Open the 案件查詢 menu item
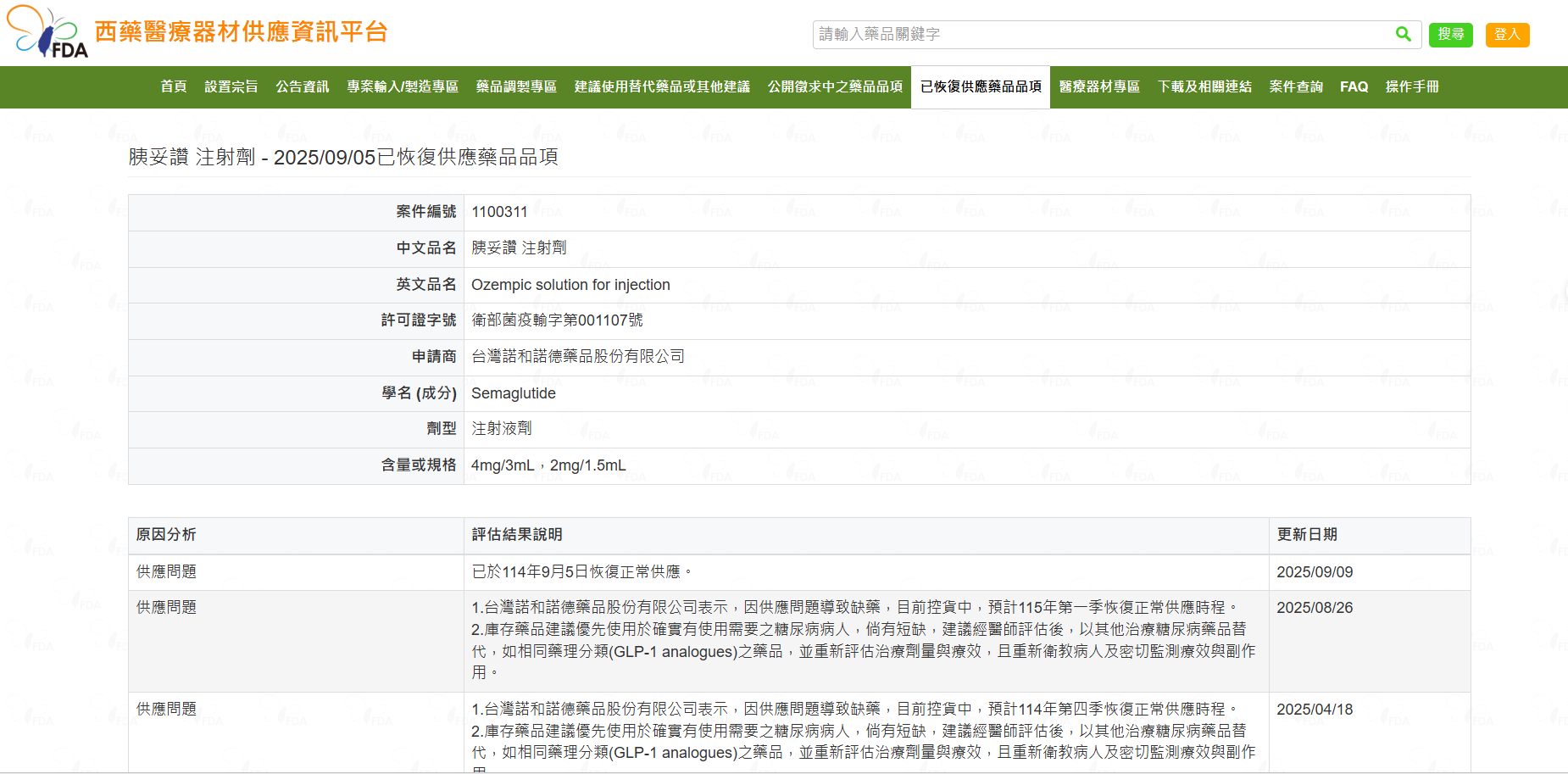 1296,86
